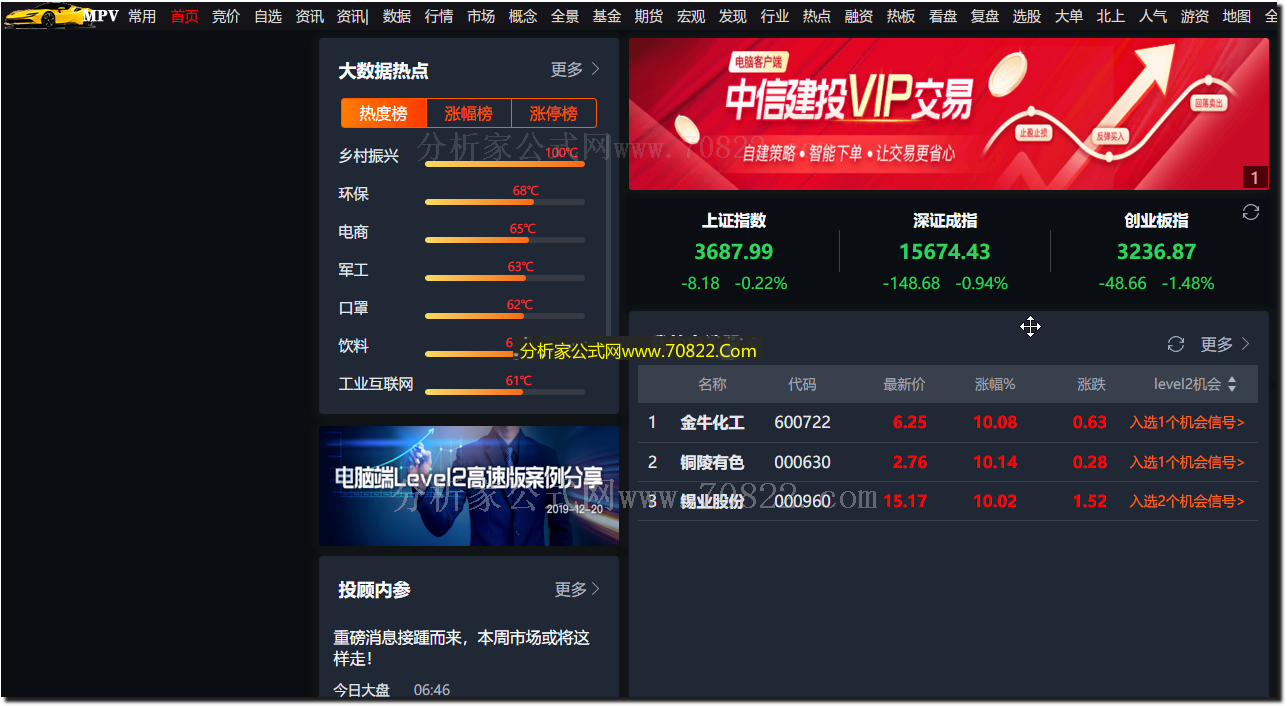Viewport: 1287px width, 706px height.
Task: Expand 更多 in the stock list panel
Action: click(x=1225, y=344)
